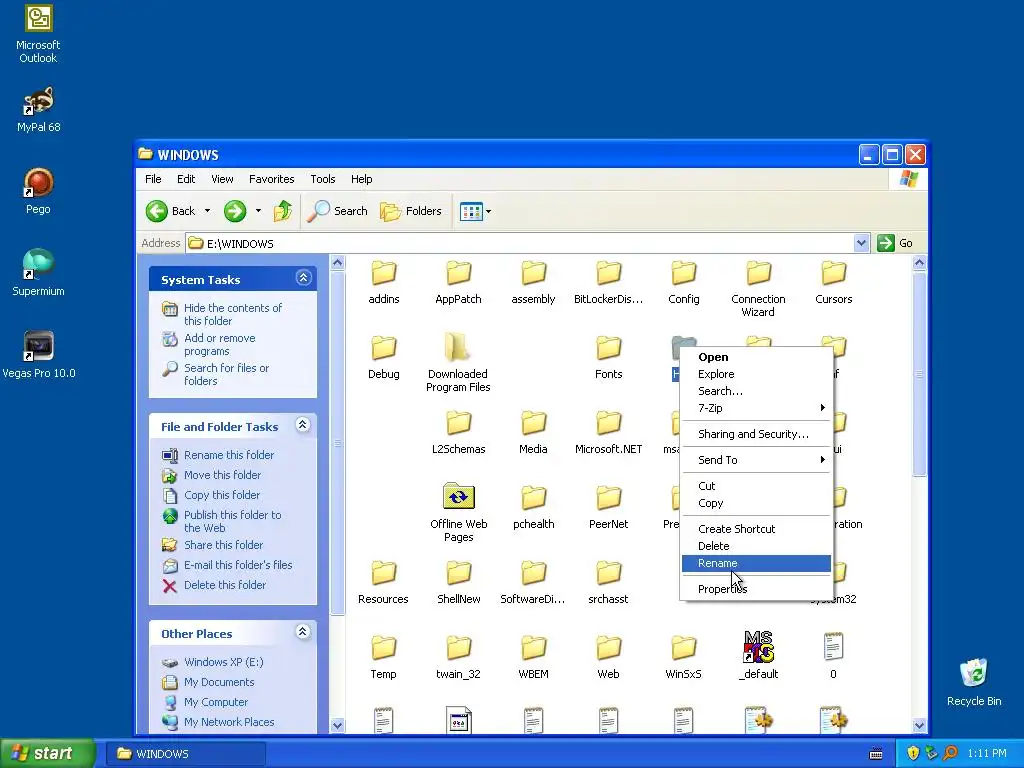Image resolution: width=1024 pixels, height=768 pixels.
Task: Choose Sharing and Security in context menu
Action: [x=756, y=434]
